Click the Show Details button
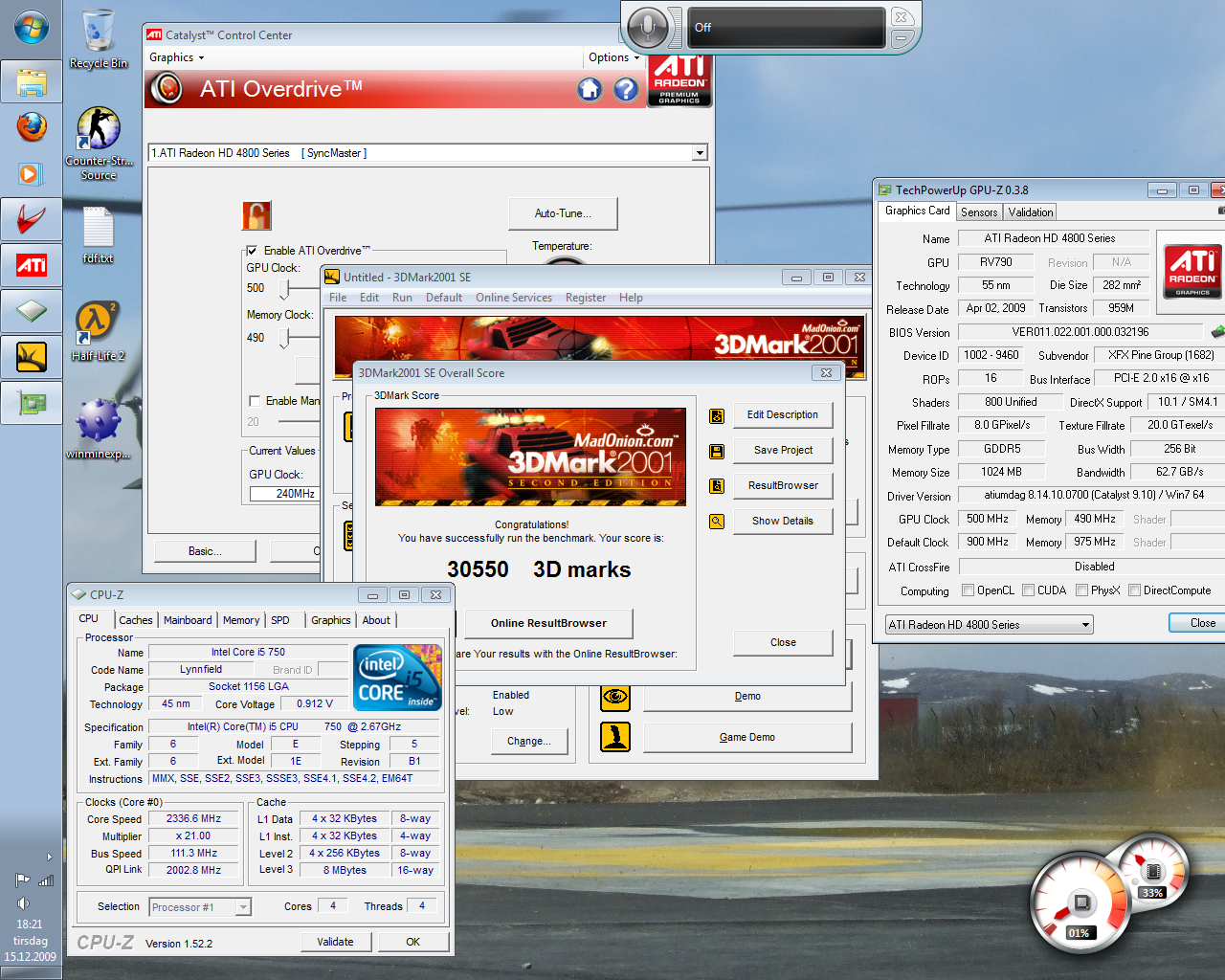 [x=783, y=521]
